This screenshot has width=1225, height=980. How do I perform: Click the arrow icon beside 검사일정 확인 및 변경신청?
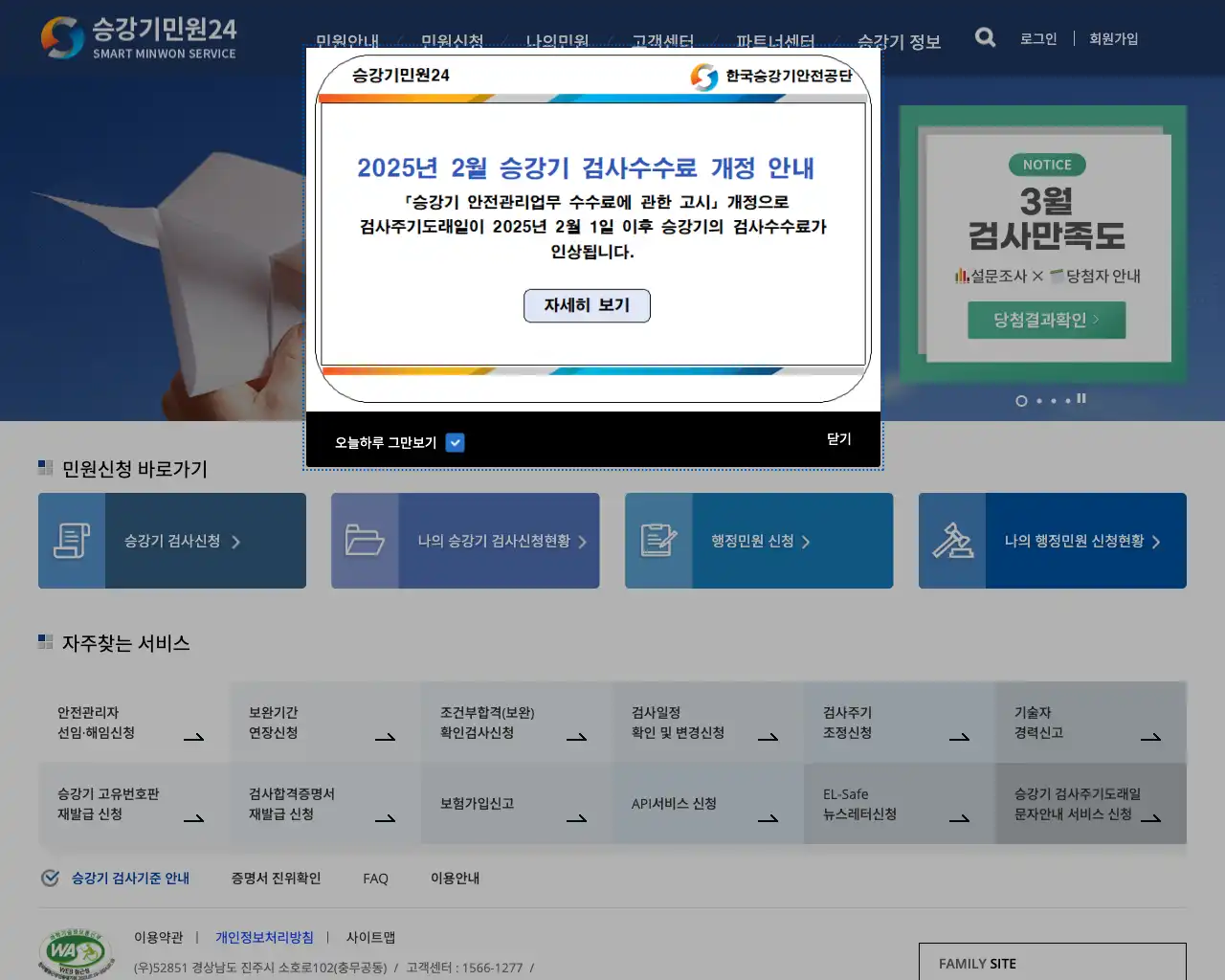tap(768, 737)
